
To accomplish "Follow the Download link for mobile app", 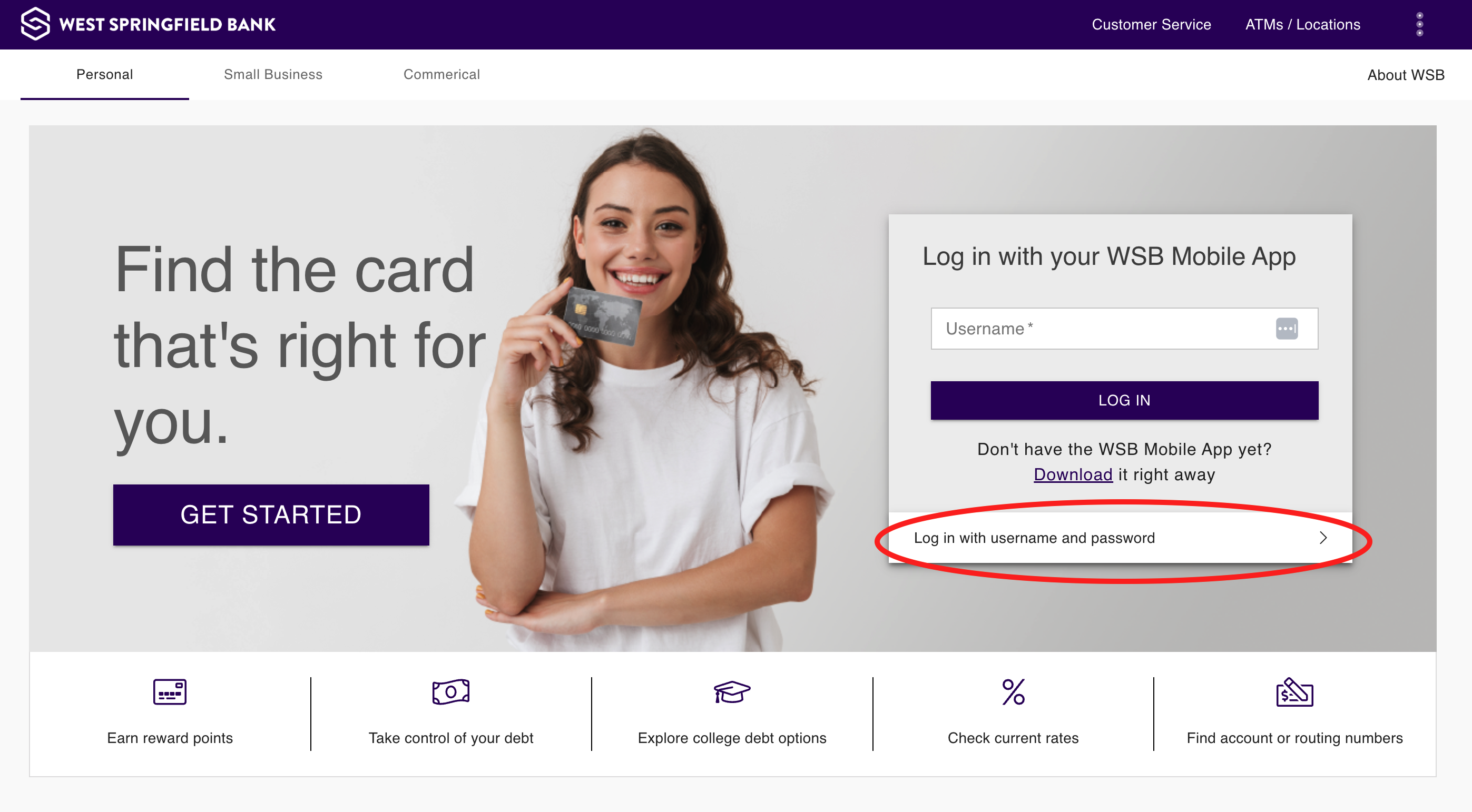I will [x=1073, y=474].
